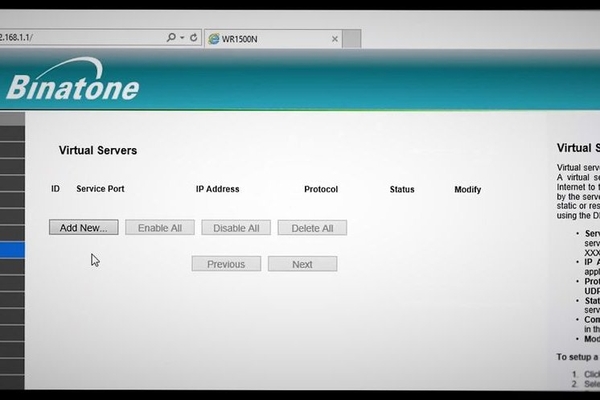Click the Status column header
The width and height of the screenshot is (600, 400).
402,189
